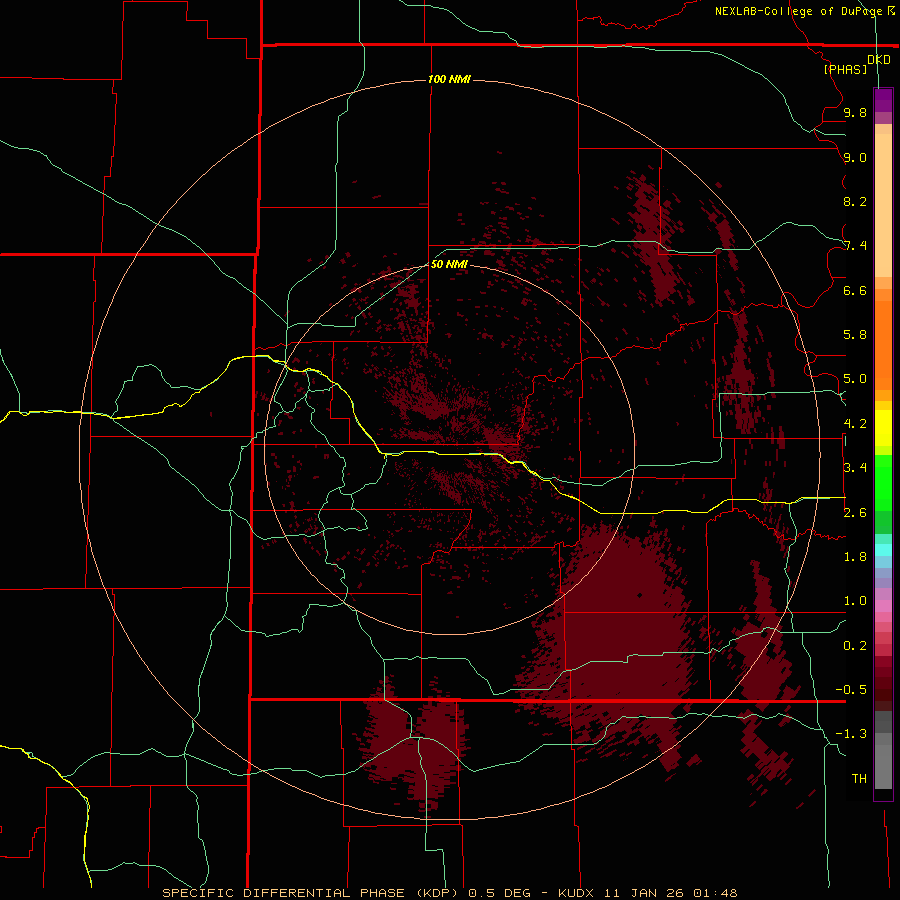Click the DKD [PHAS] legend title
This screenshot has width=900, height=900.
pyautogui.click(x=856, y=64)
